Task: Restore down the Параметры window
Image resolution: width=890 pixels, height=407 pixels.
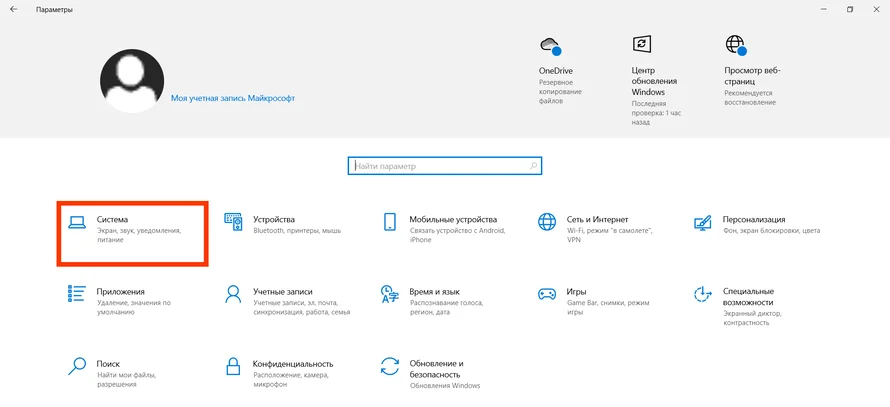Action: 850,10
